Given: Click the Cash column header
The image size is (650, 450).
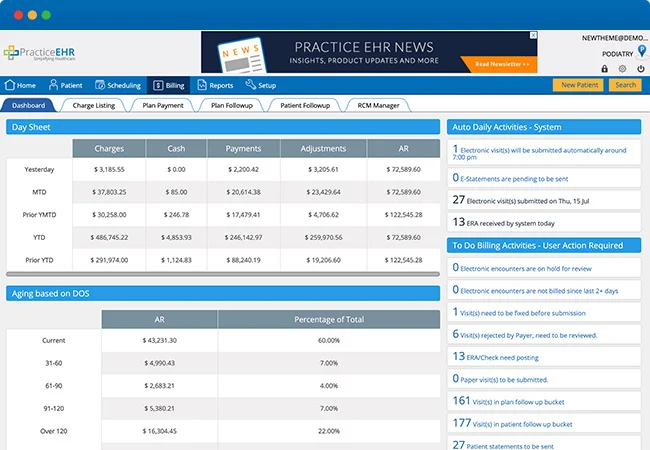Looking at the screenshot, I should pos(176,148).
